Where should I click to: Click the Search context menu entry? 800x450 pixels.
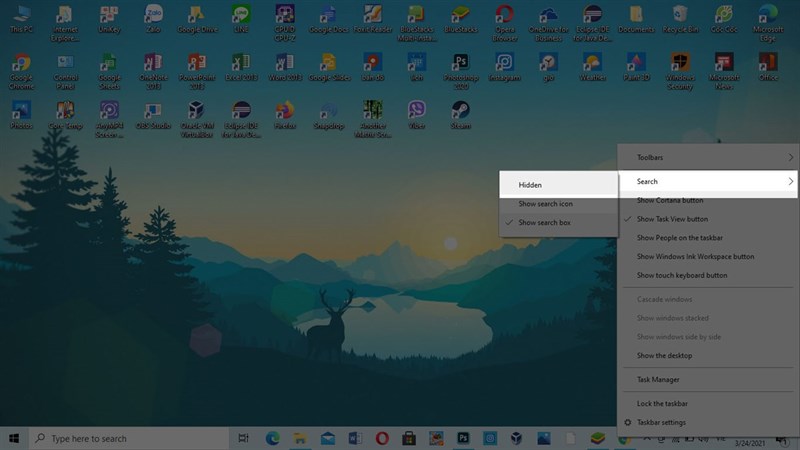click(x=708, y=182)
